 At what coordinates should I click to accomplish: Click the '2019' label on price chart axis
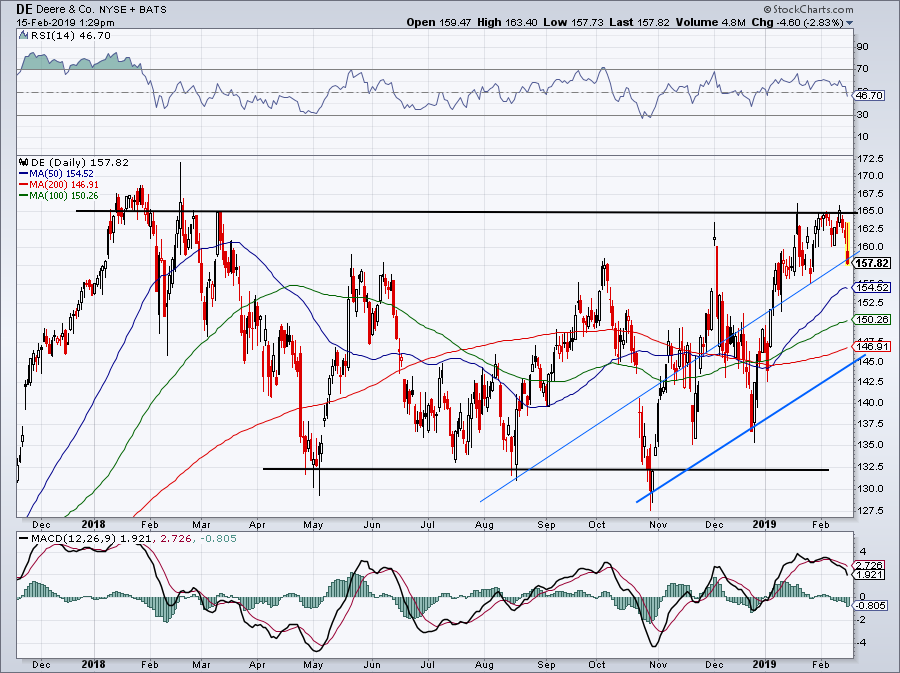[765, 524]
